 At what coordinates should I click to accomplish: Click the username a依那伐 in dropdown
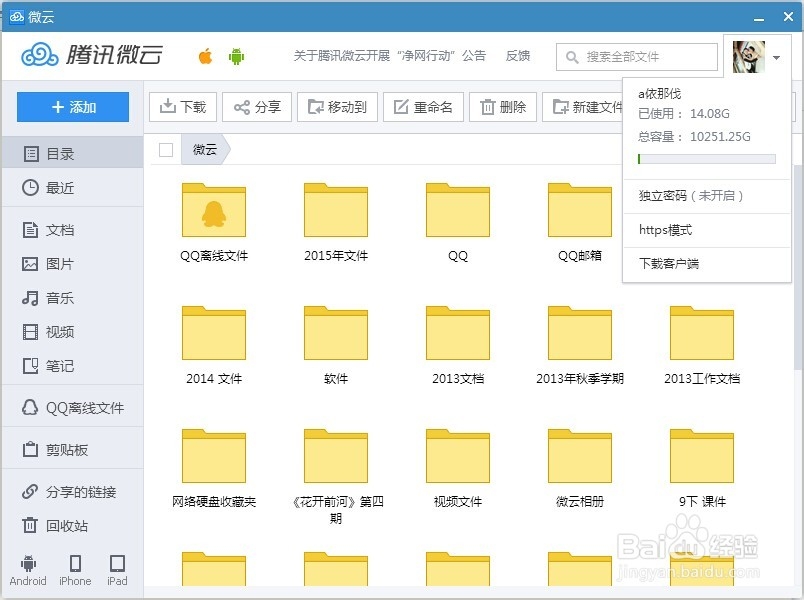coord(659,94)
